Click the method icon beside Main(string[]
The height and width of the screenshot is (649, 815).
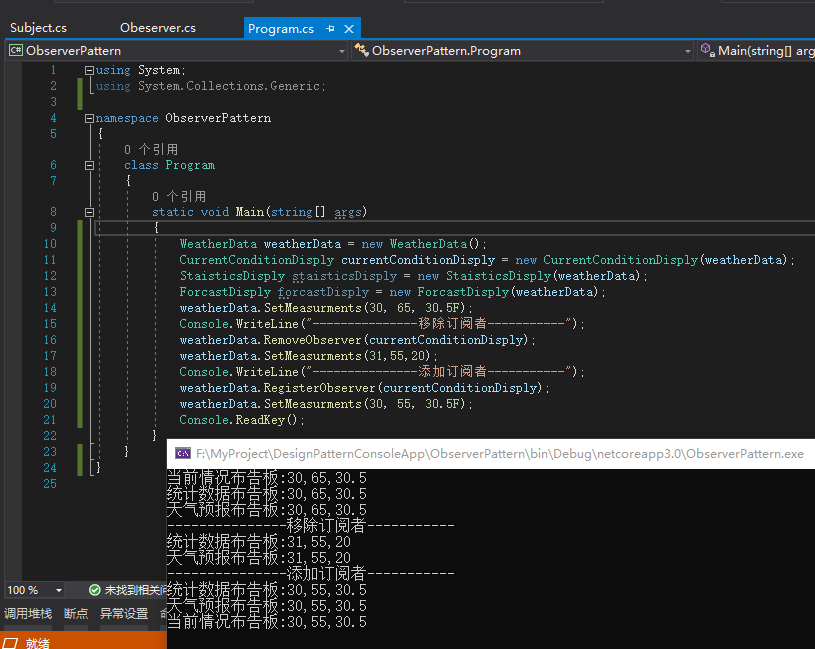click(x=707, y=50)
